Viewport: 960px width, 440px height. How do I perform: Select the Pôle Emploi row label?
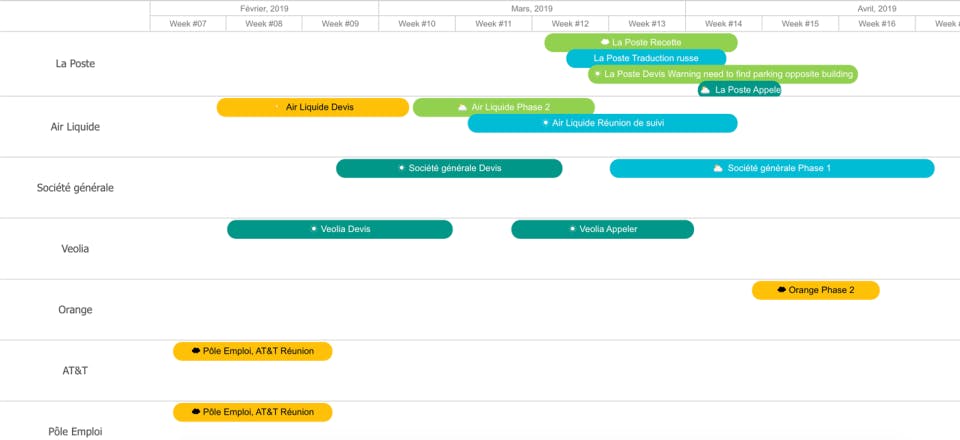pyautogui.click(x=75, y=432)
